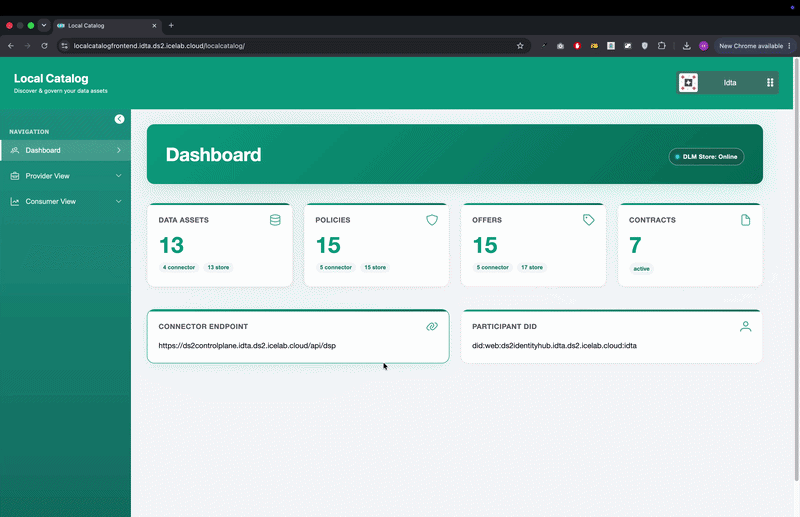Click the browser URL address bar
Image resolution: width=800 pixels, height=517 pixels.
[x=291, y=46]
